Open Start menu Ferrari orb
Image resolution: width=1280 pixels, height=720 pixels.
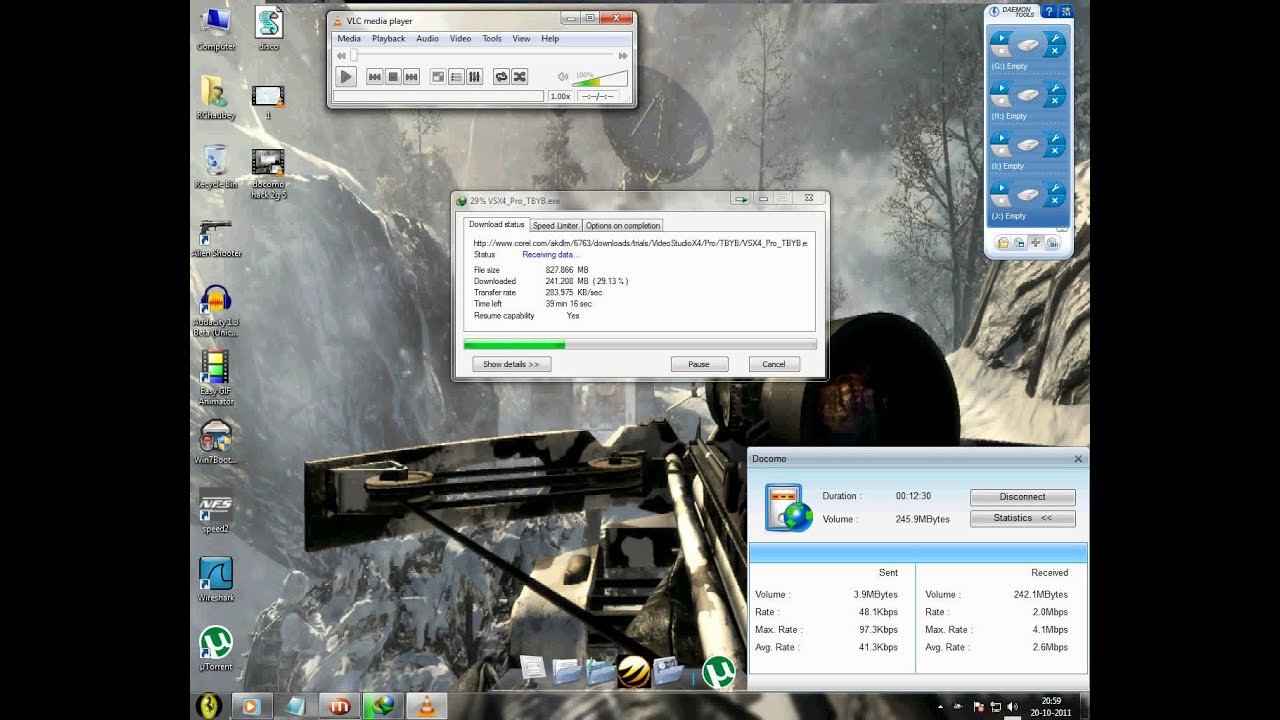click(208, 705)
